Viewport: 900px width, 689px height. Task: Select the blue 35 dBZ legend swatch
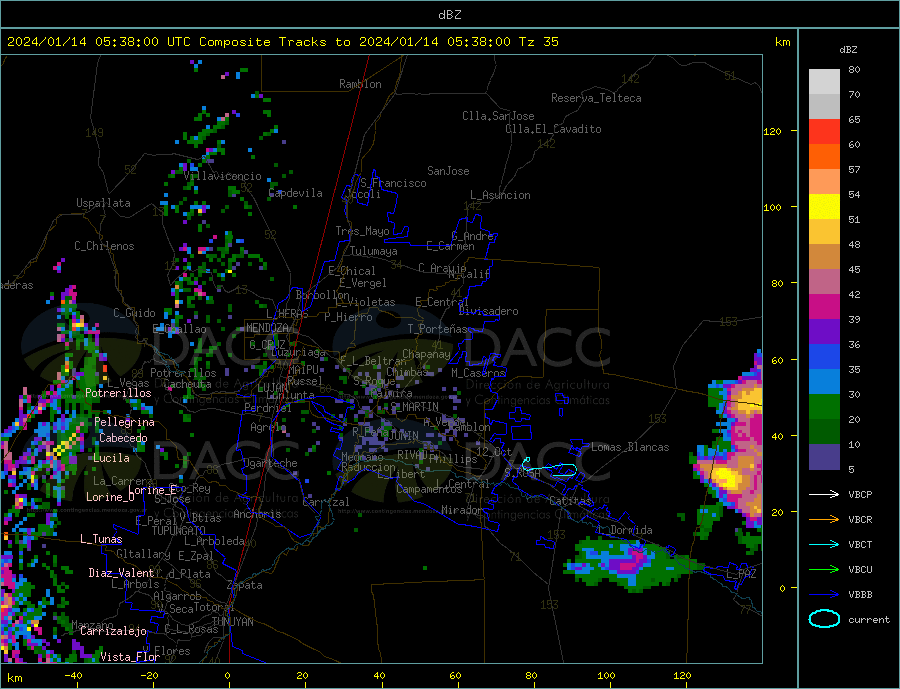pyautogui.click(x=824, y=357)
